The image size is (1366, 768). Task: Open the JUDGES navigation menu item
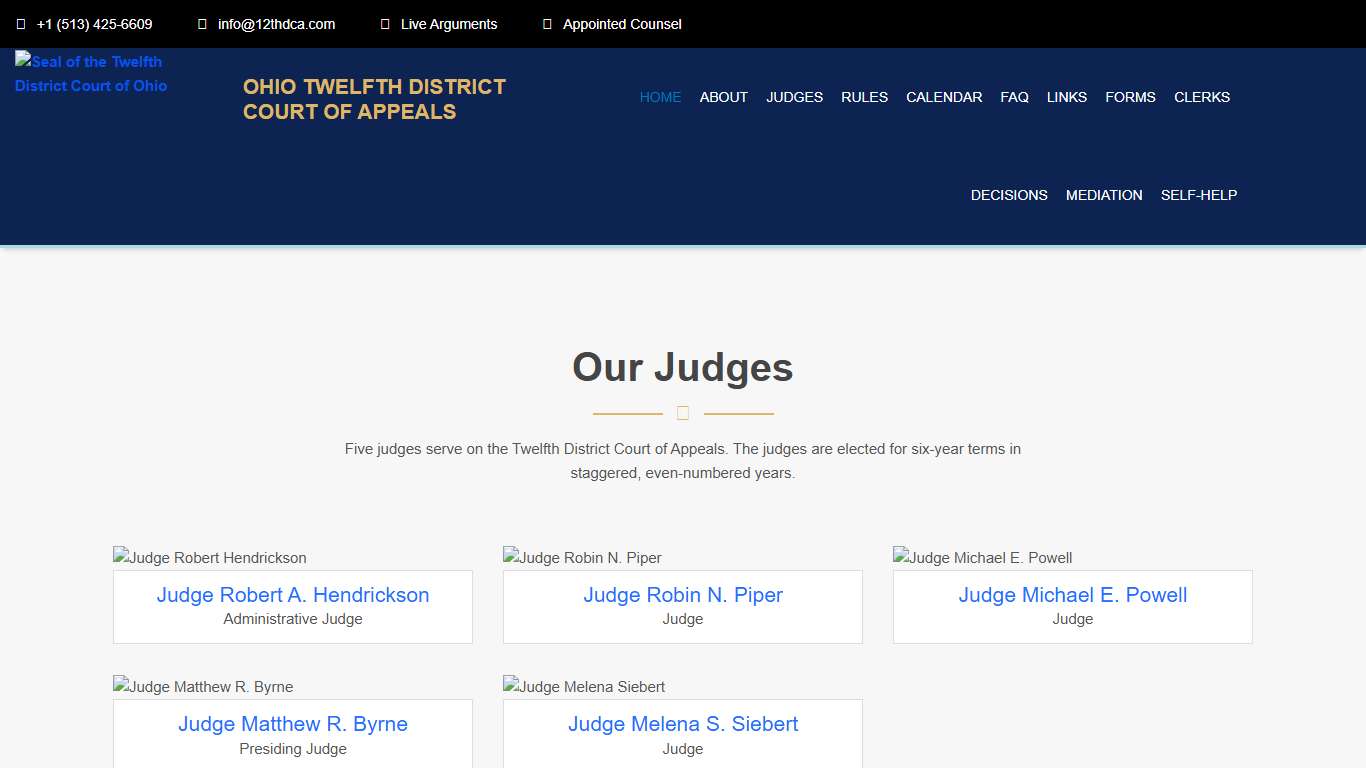[x=794, y=97]
